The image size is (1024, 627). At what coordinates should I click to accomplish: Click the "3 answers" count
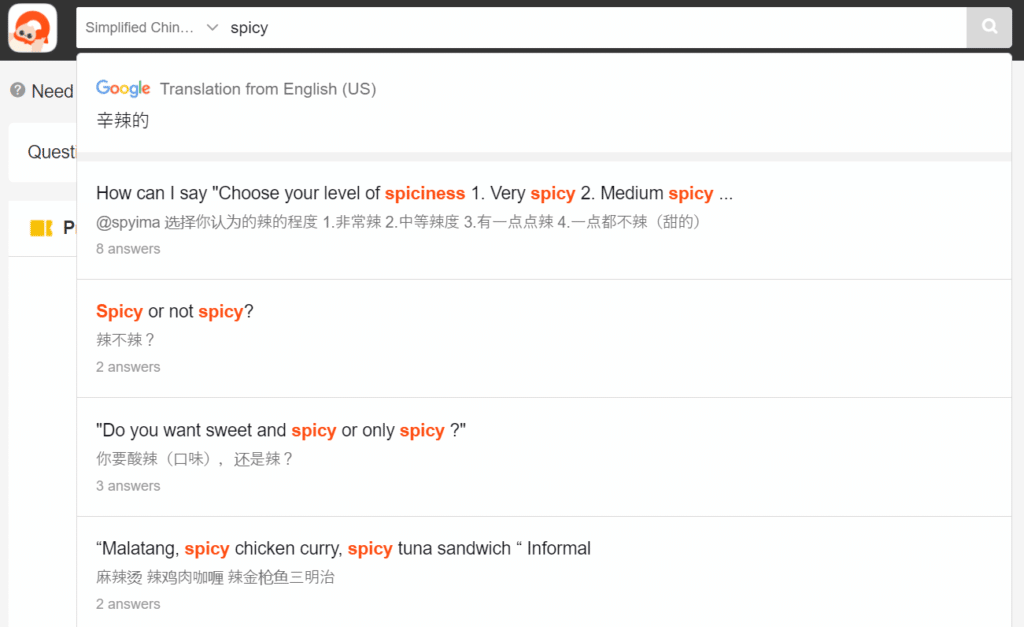click(128, 486)
